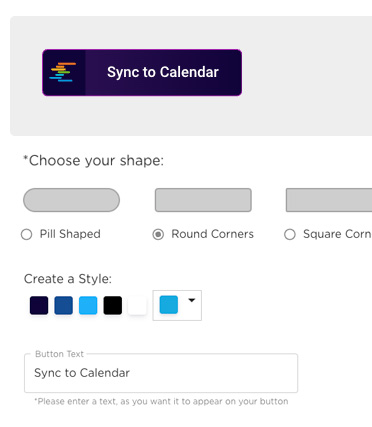Image resolution: width=372 pixels, height=427 pixels.
Task: Focus the Button Text input field
Action: pos(161,373)
